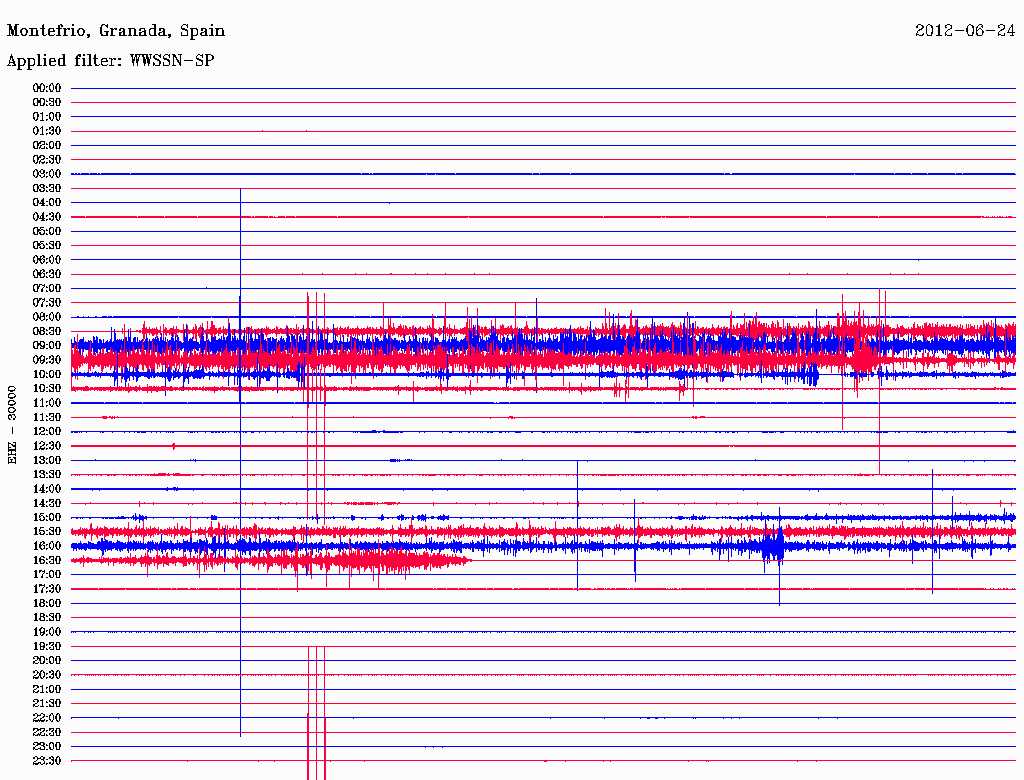Select the 18:30 time label

46,617
